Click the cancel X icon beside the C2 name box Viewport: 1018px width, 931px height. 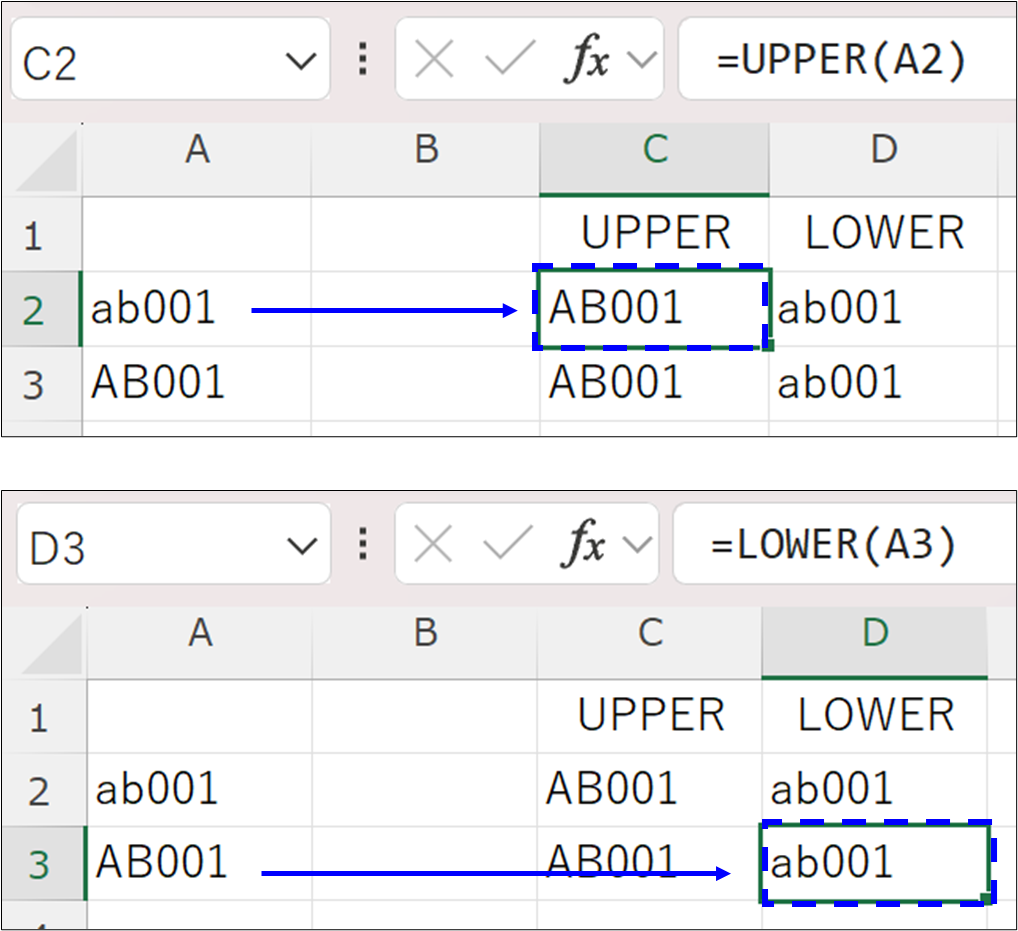pyautogui.click(x=433, y=62)
